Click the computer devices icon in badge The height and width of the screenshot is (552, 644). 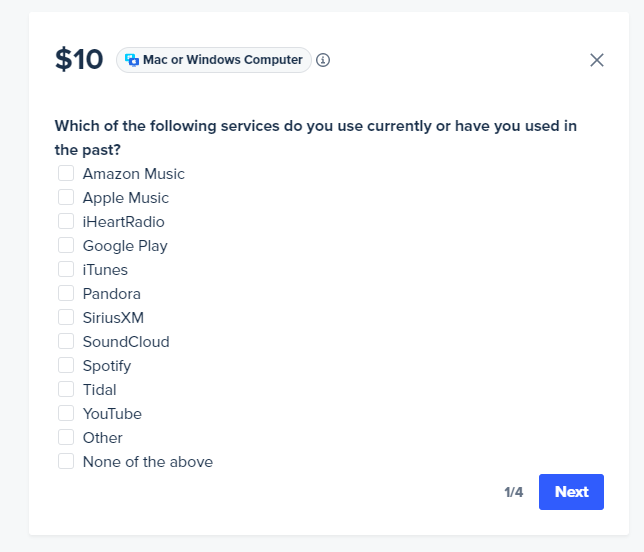(132, 60)
